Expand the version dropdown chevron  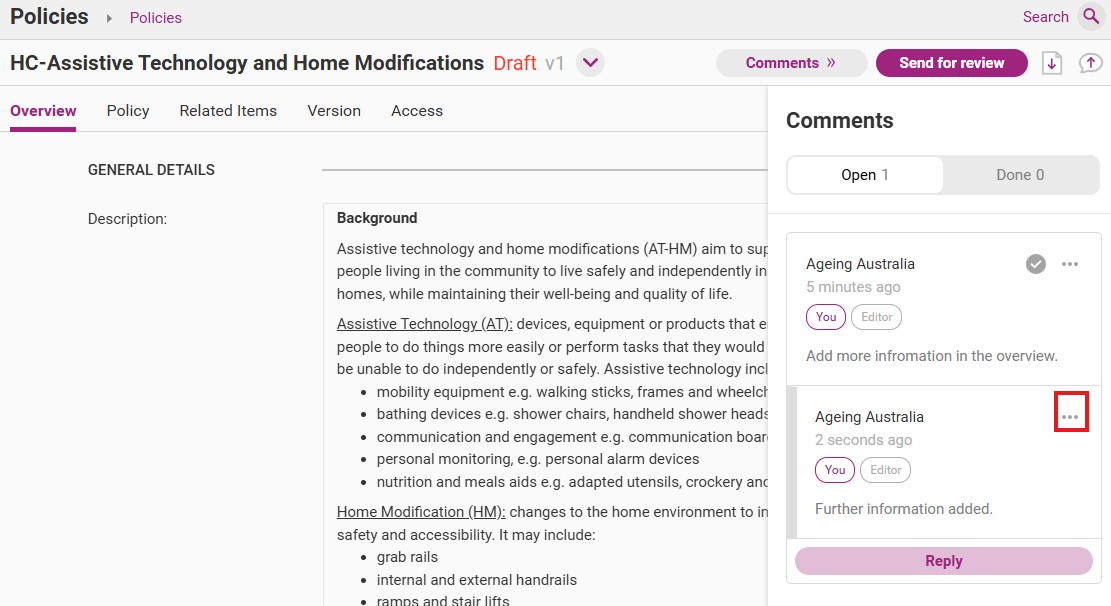point(590,63)
